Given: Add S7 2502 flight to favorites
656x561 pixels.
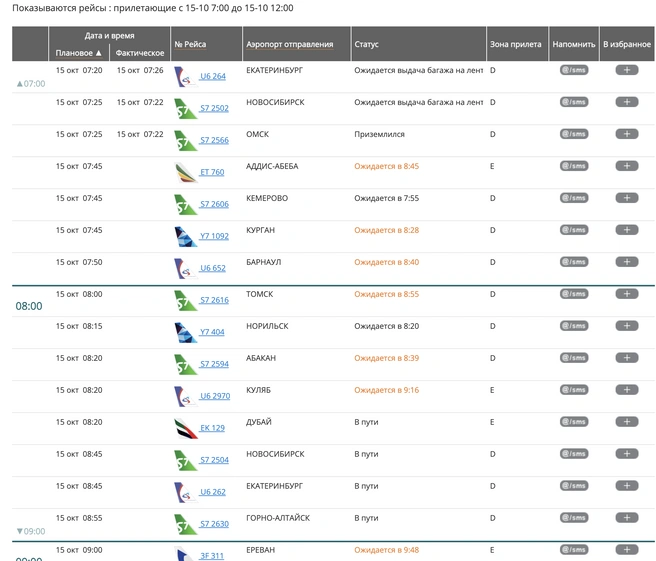Looking at the screenshot, I should tap(627, 102).
